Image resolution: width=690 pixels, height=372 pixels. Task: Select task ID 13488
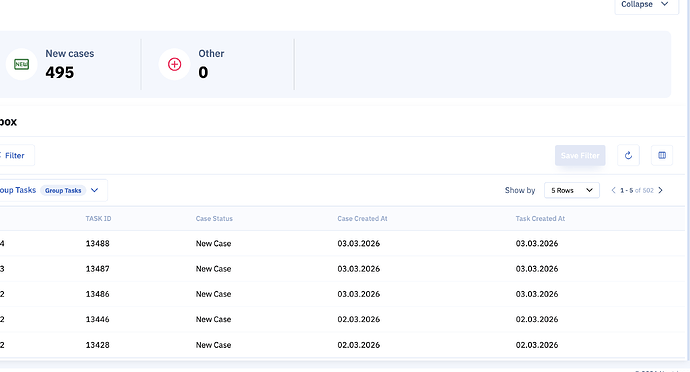(98, 243)
